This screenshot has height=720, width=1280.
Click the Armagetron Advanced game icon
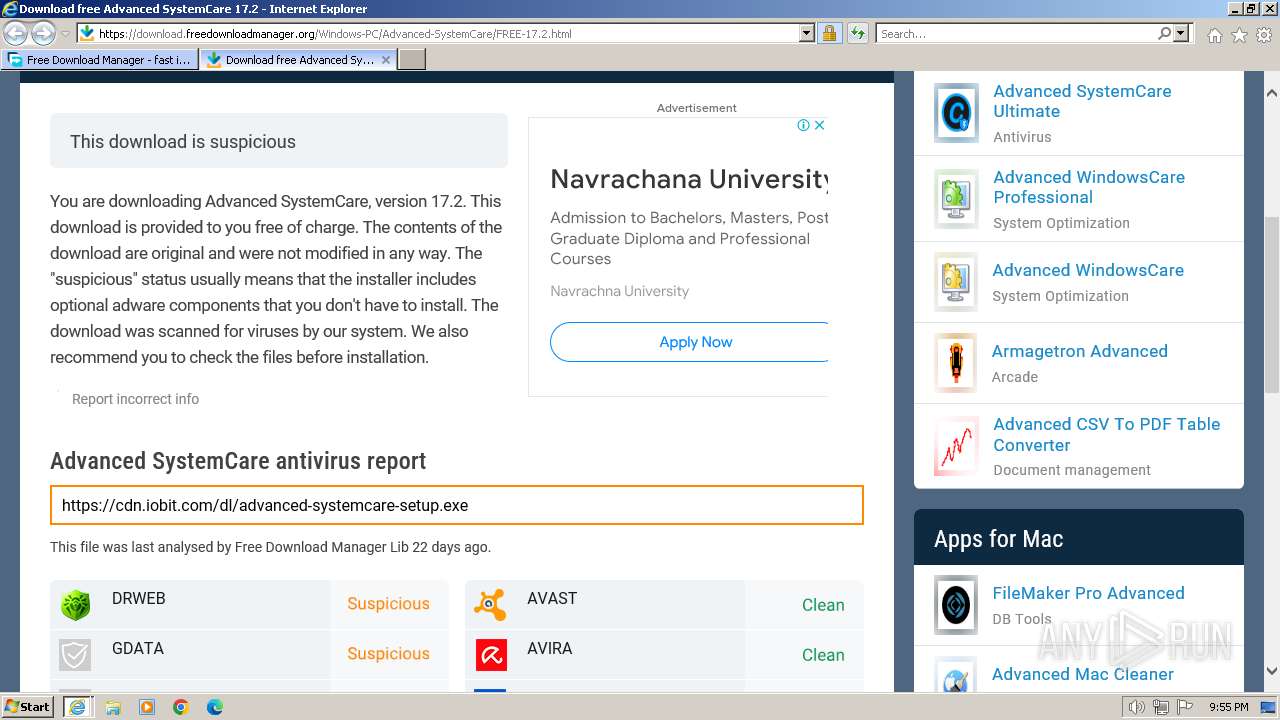(x=956, y=363)
